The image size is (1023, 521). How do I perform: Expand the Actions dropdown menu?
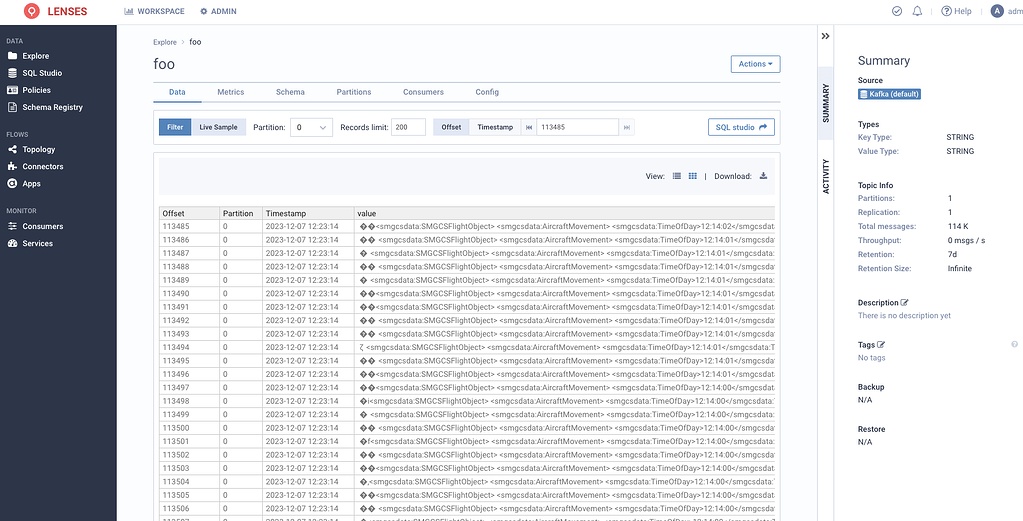(x=755, y=64)
